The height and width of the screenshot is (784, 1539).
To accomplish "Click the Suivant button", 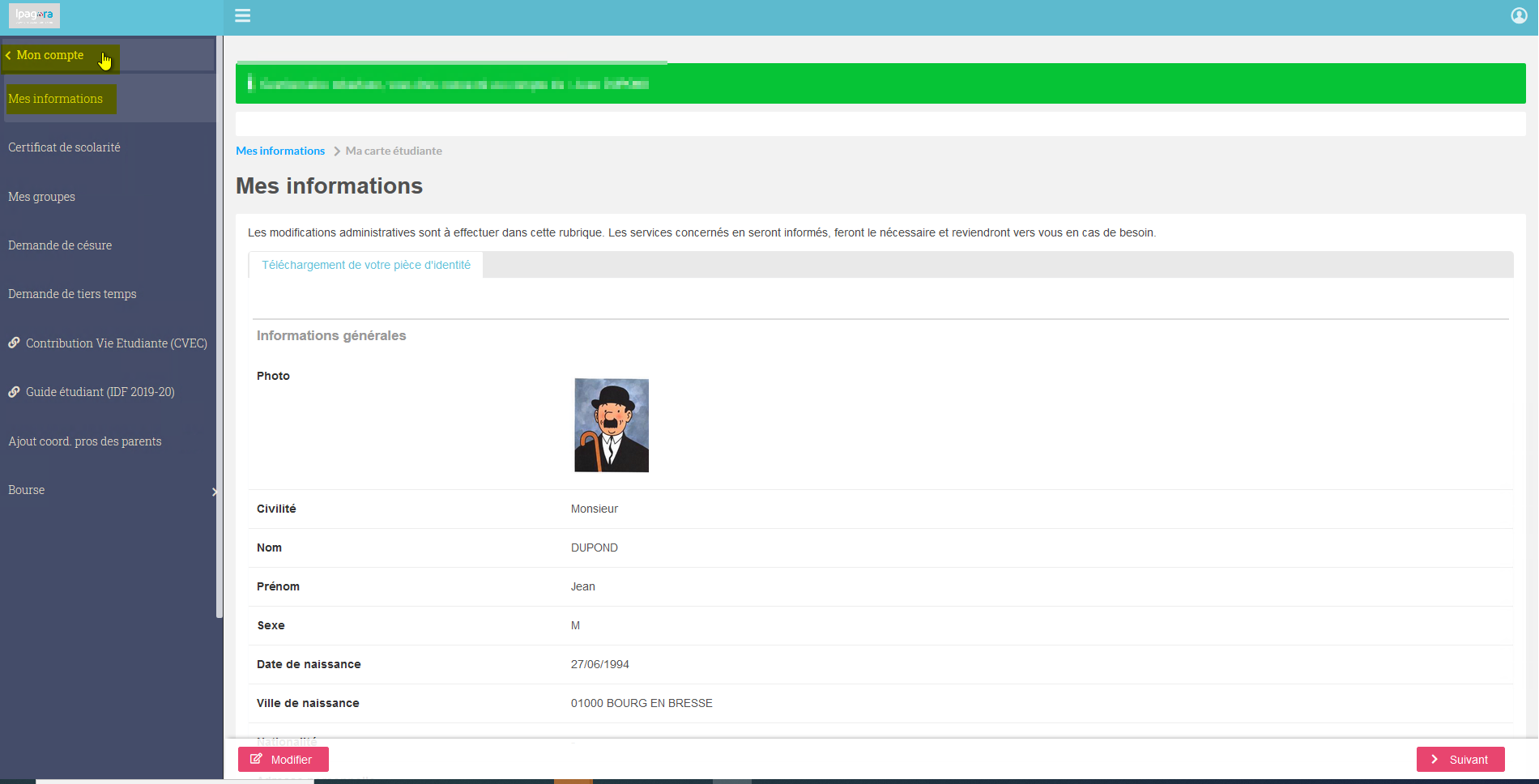I will [1460, 760].
